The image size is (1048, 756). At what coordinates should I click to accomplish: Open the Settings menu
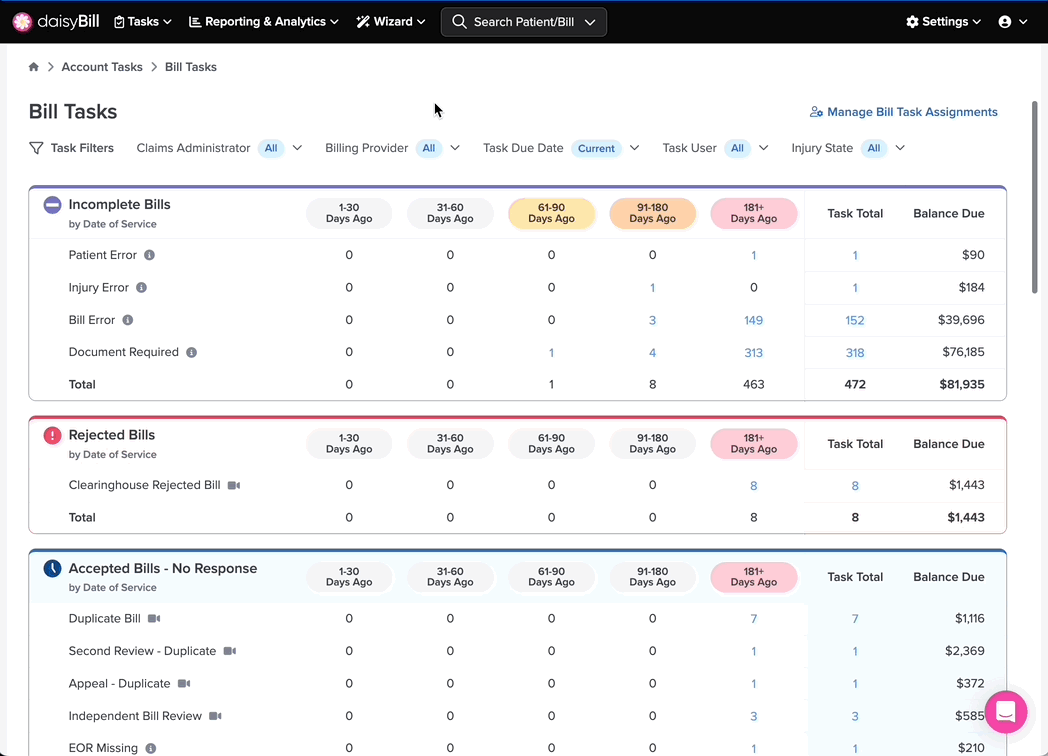coord(943,22)
